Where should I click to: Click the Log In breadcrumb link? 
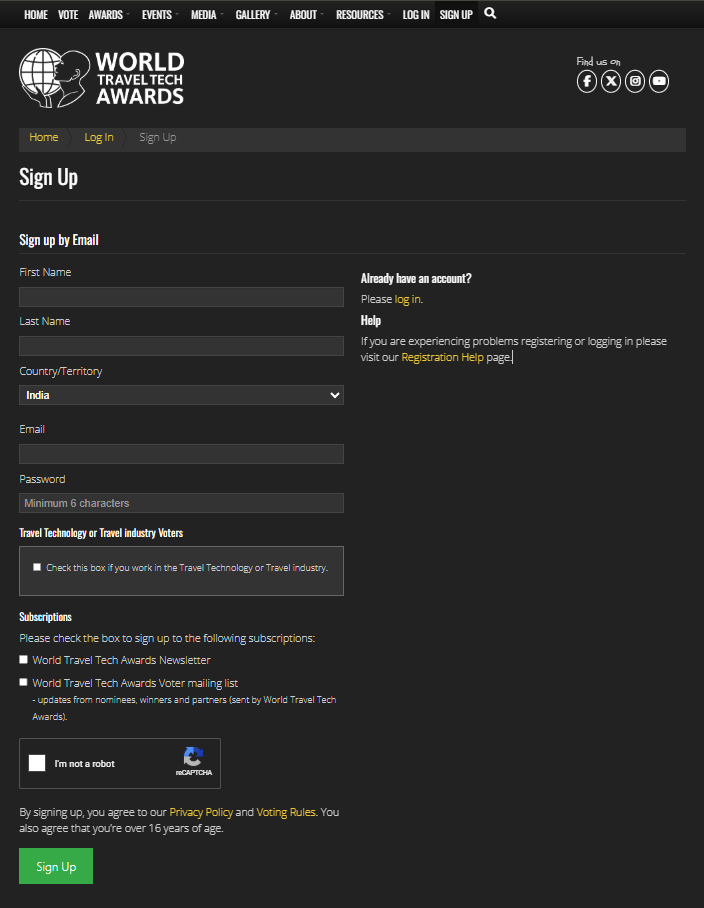(99, 137)
